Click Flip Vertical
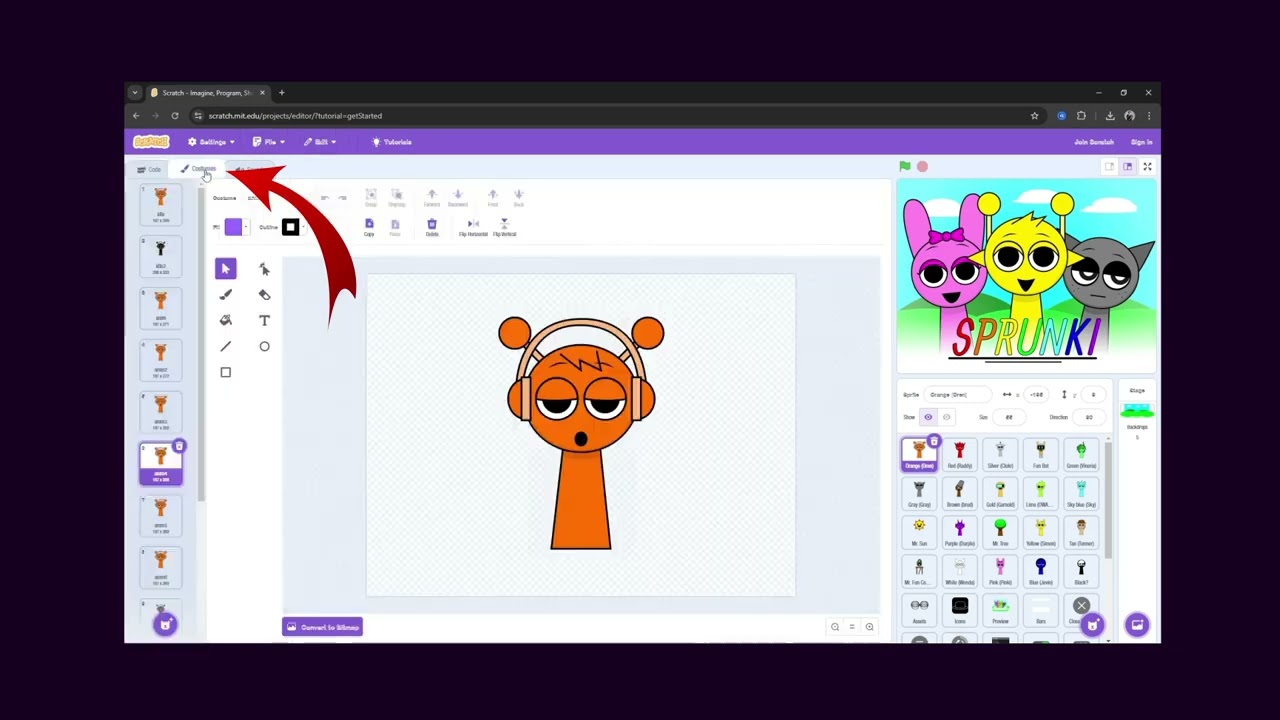The height and width of the screenshot is (720, 1280). click(504, 227)
